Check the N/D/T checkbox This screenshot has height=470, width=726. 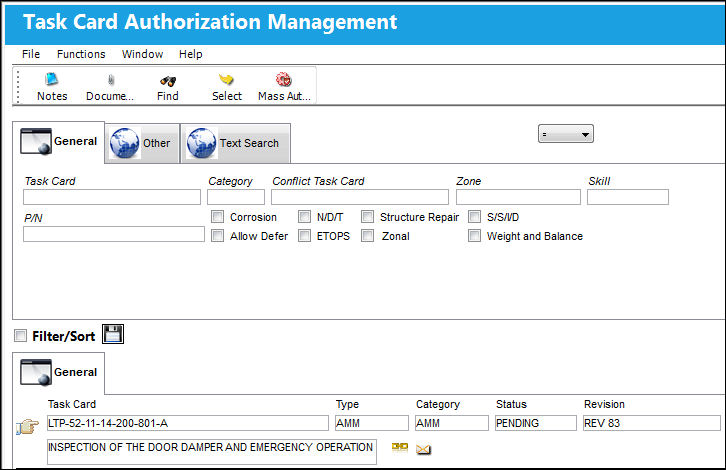[x=304, y=217]
